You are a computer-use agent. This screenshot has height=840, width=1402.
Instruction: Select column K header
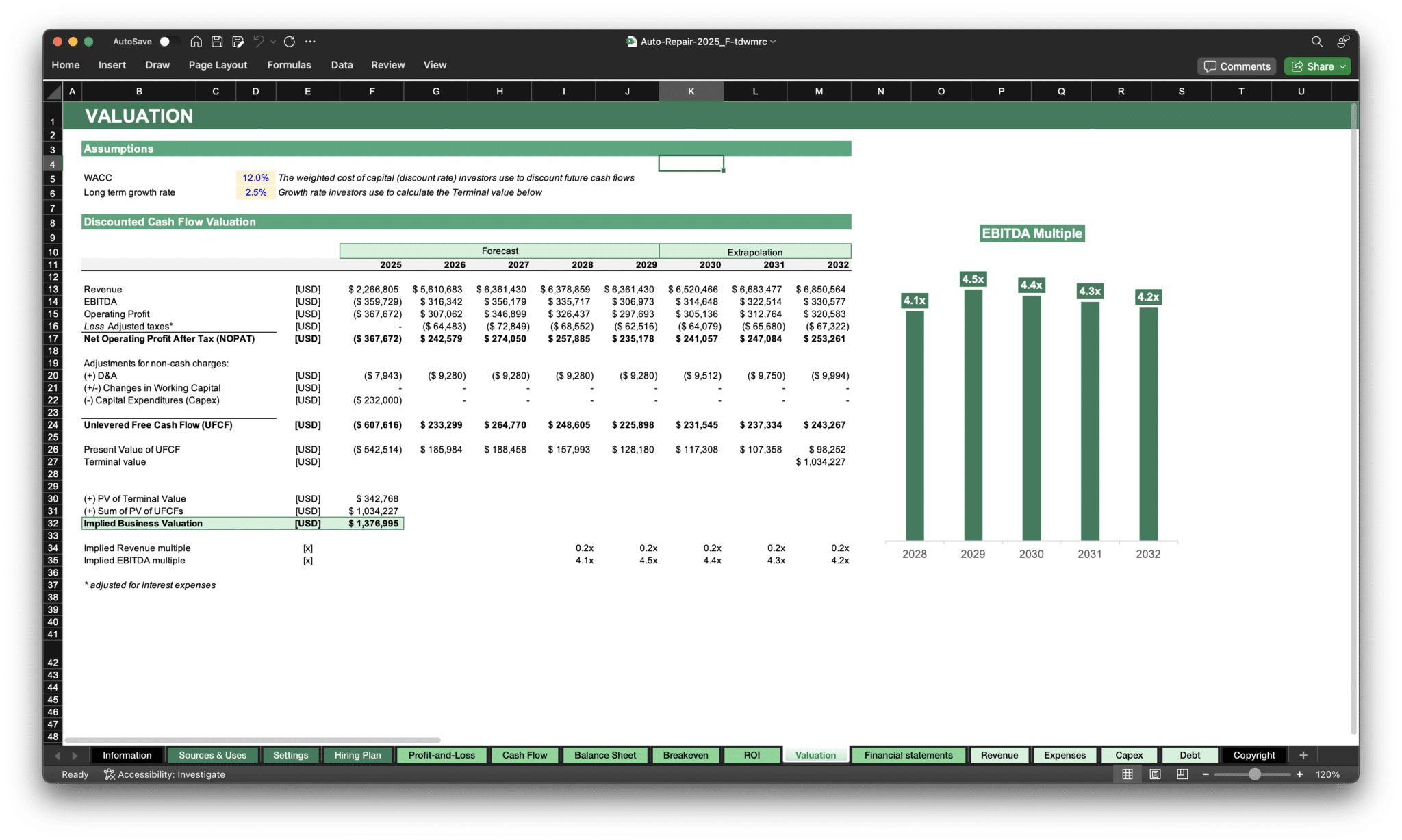pyautogui.click(x=691, y=91)
